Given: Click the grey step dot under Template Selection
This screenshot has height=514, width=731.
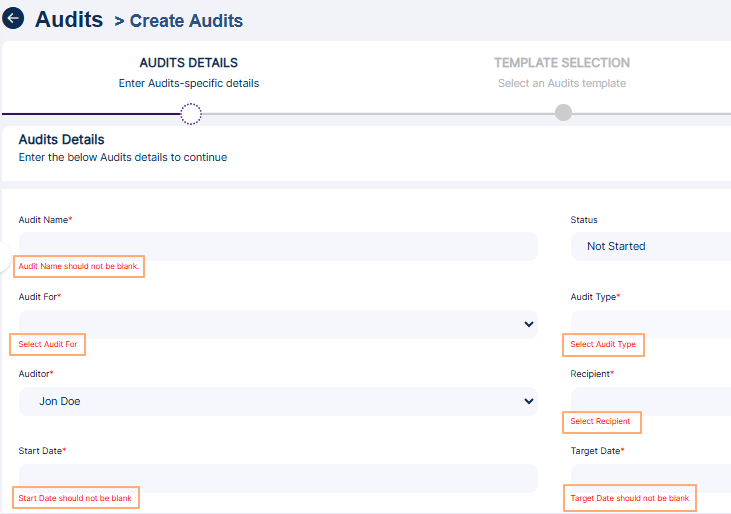Looking at the screenshot, I should (563, 112).
